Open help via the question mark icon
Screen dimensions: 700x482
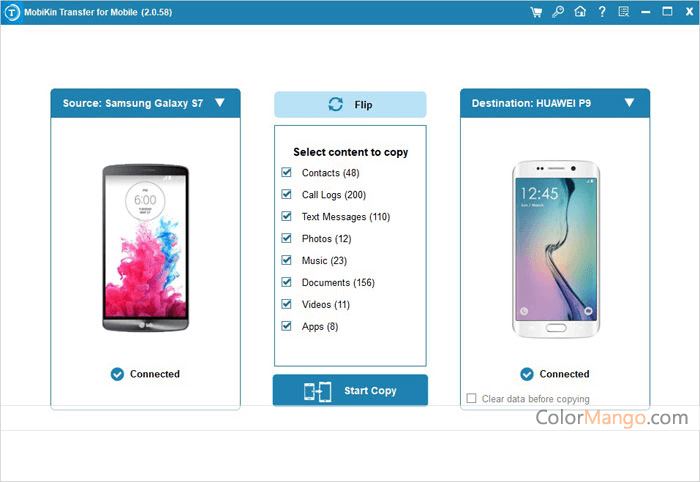click(602, 12)
